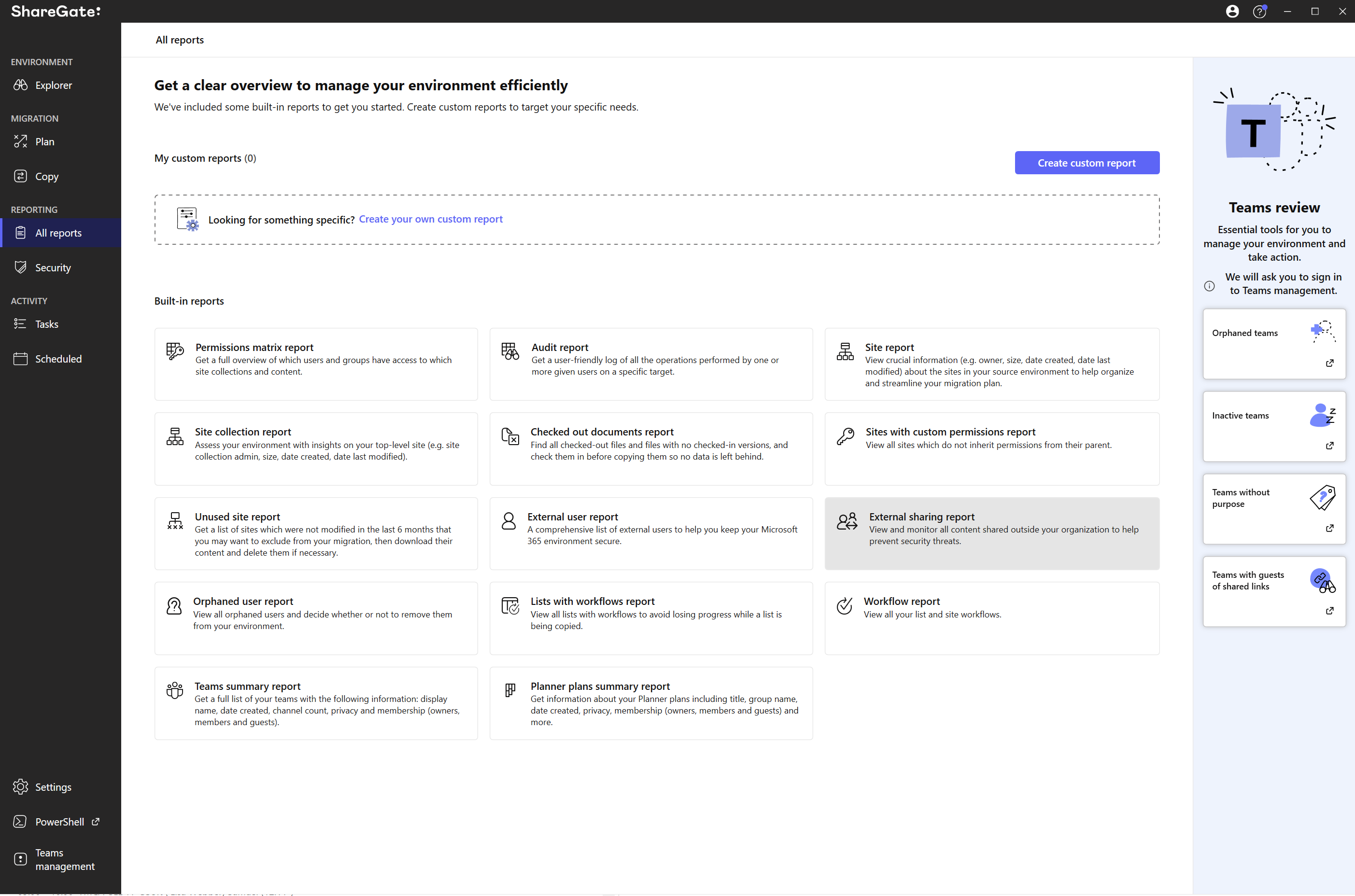Select Security in the sidebar
This screenshot has width=1355, height=896.
click(x=54, y=267)
